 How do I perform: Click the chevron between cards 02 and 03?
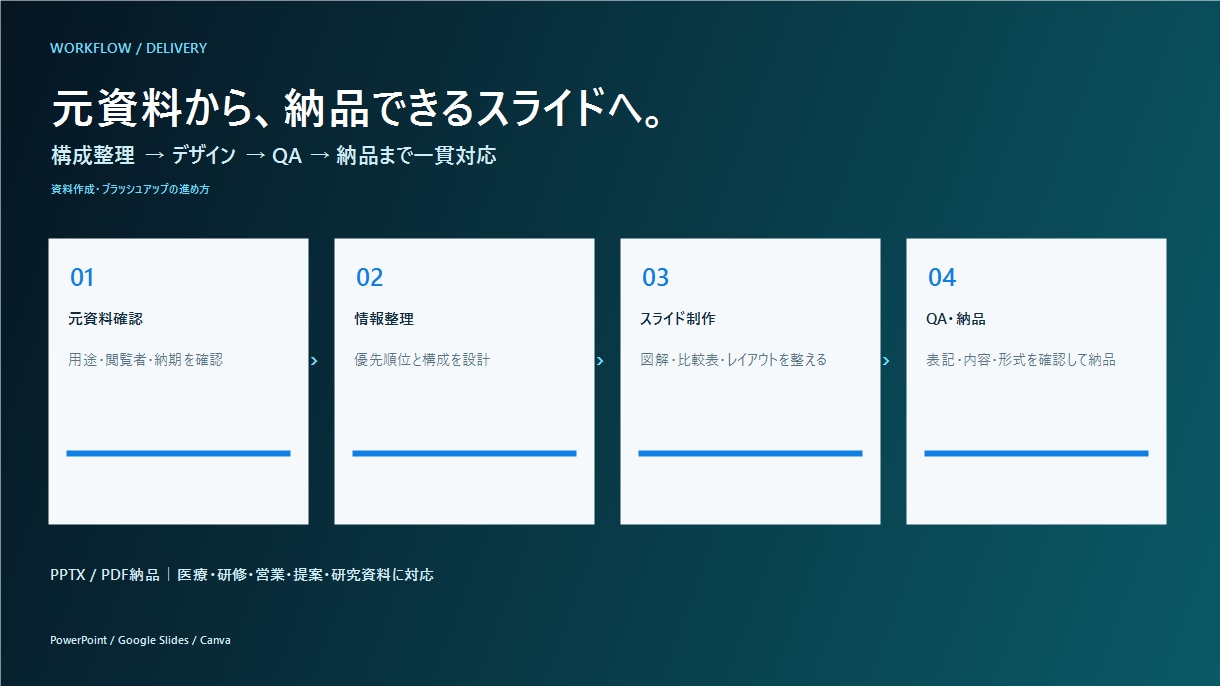600,361
